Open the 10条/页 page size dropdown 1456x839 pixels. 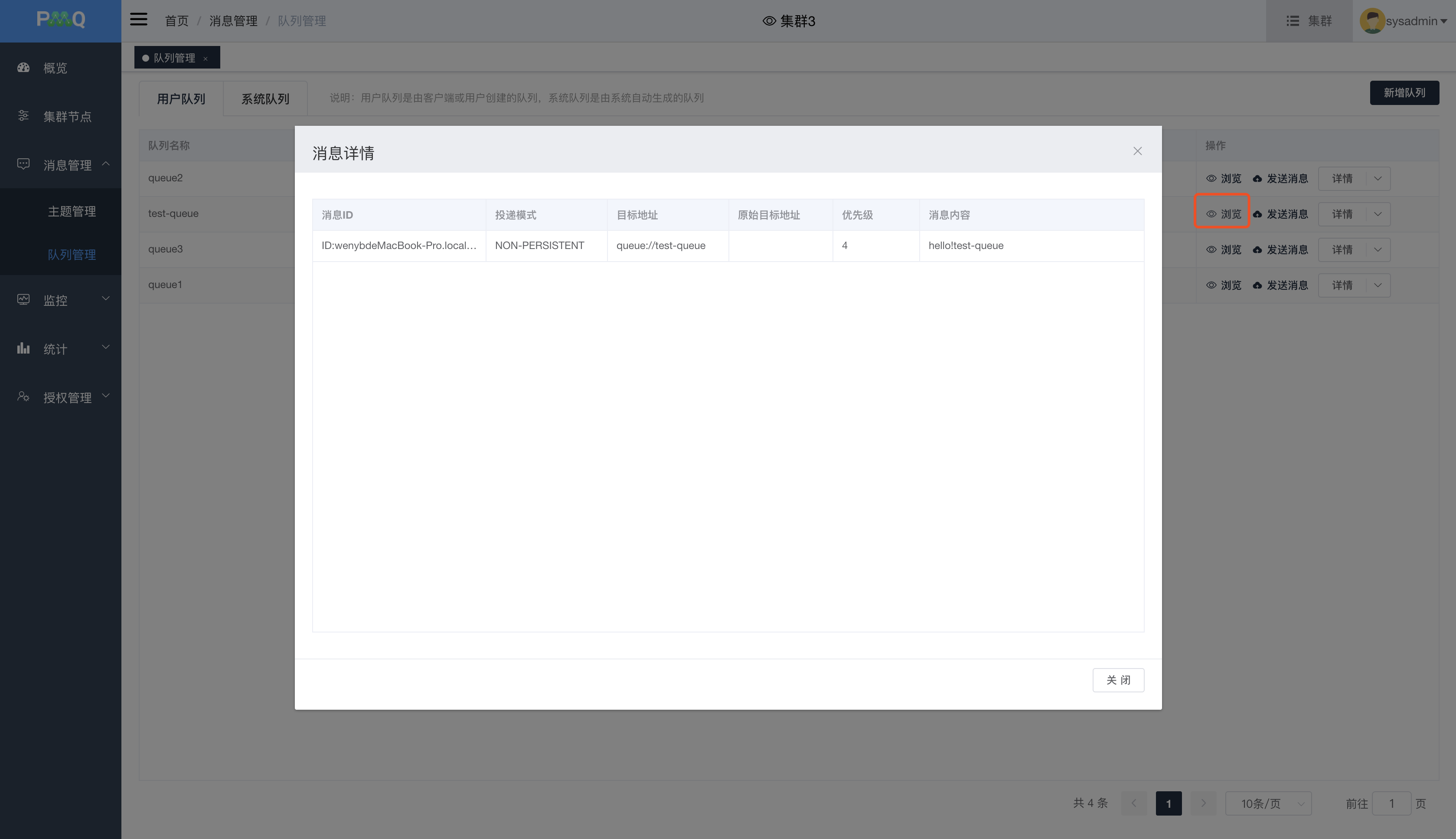[x=1268, y=803]
